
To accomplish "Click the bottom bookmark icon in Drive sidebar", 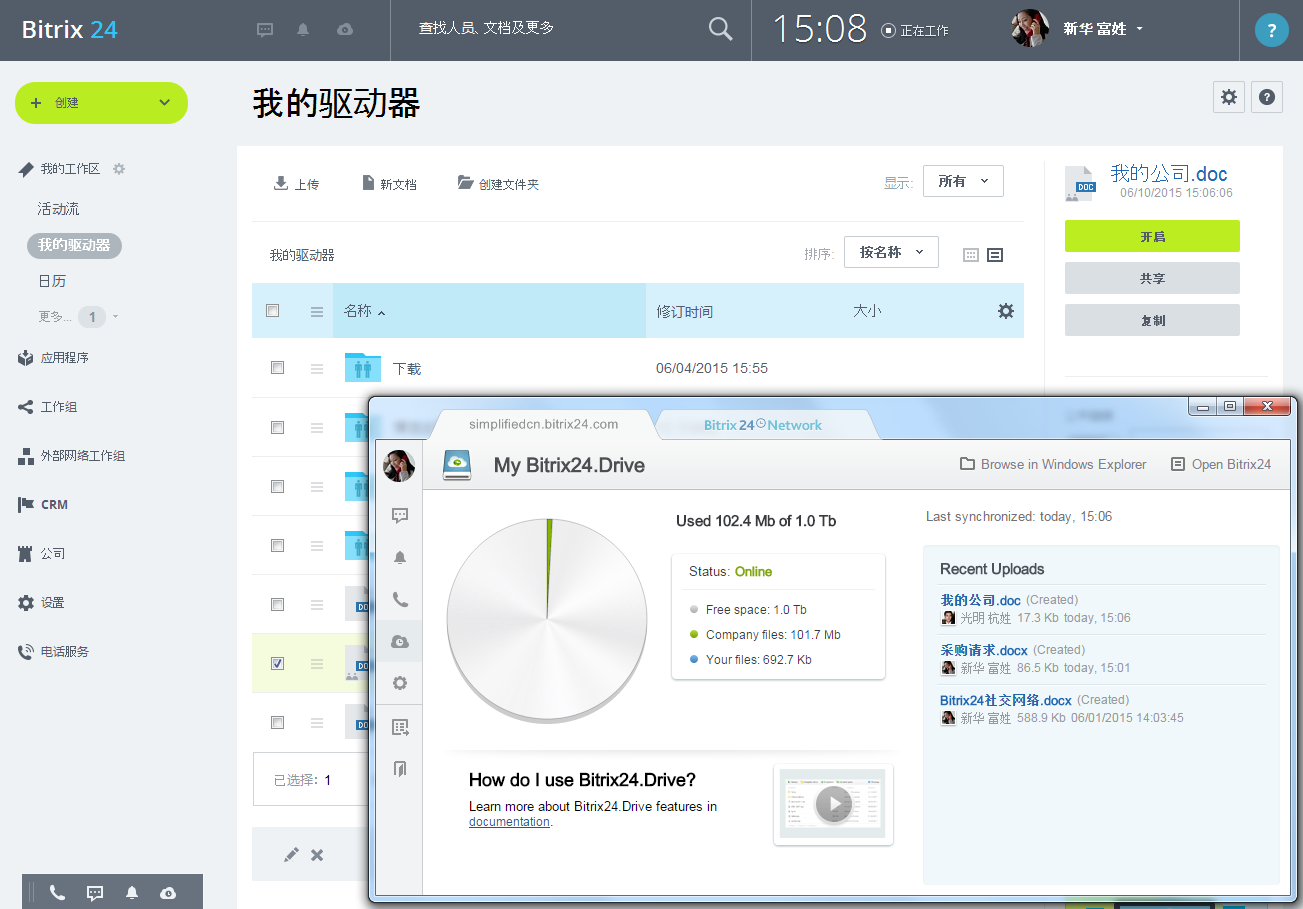I will tap(400, 769).
